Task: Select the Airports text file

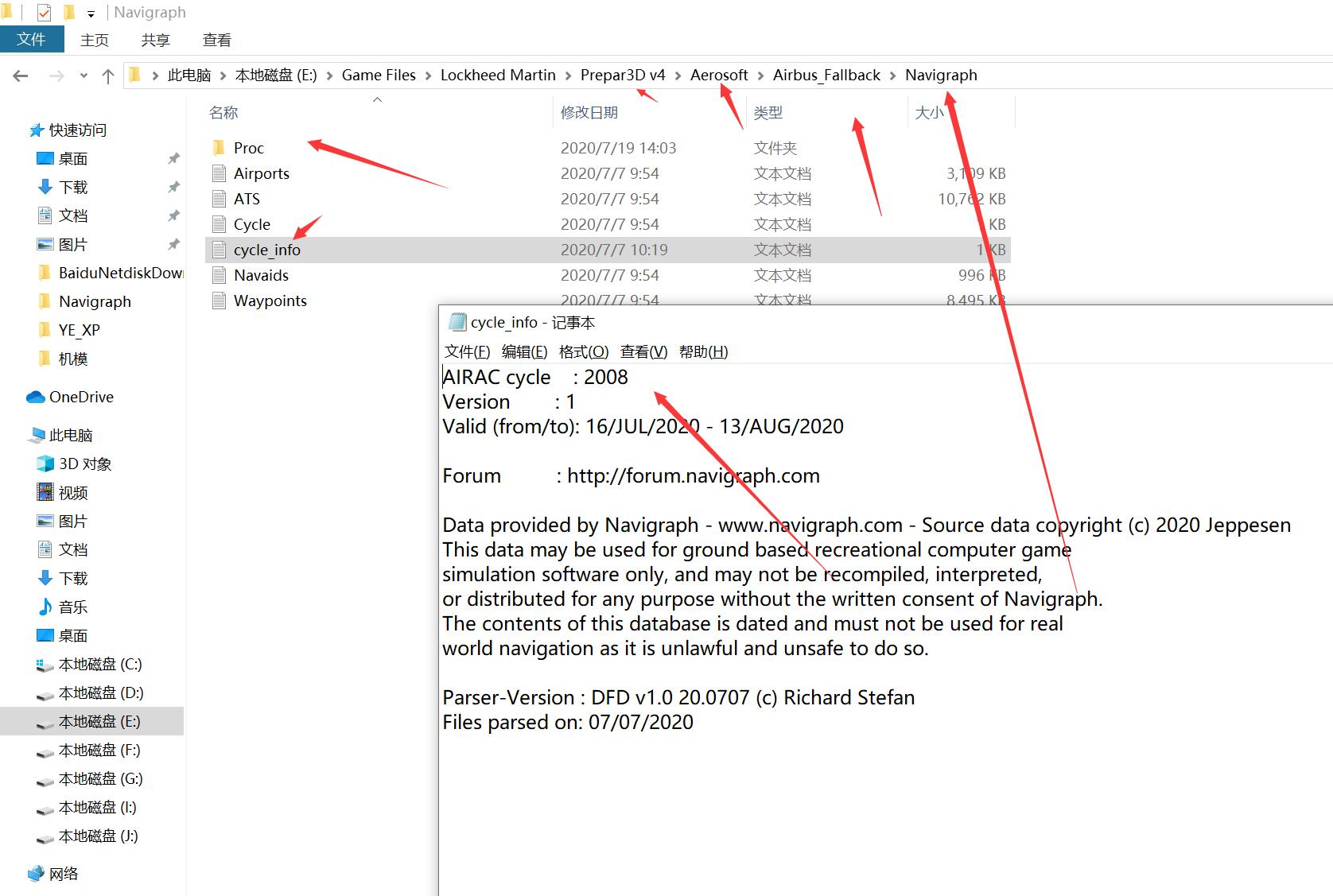Action: tap(261, 173)
